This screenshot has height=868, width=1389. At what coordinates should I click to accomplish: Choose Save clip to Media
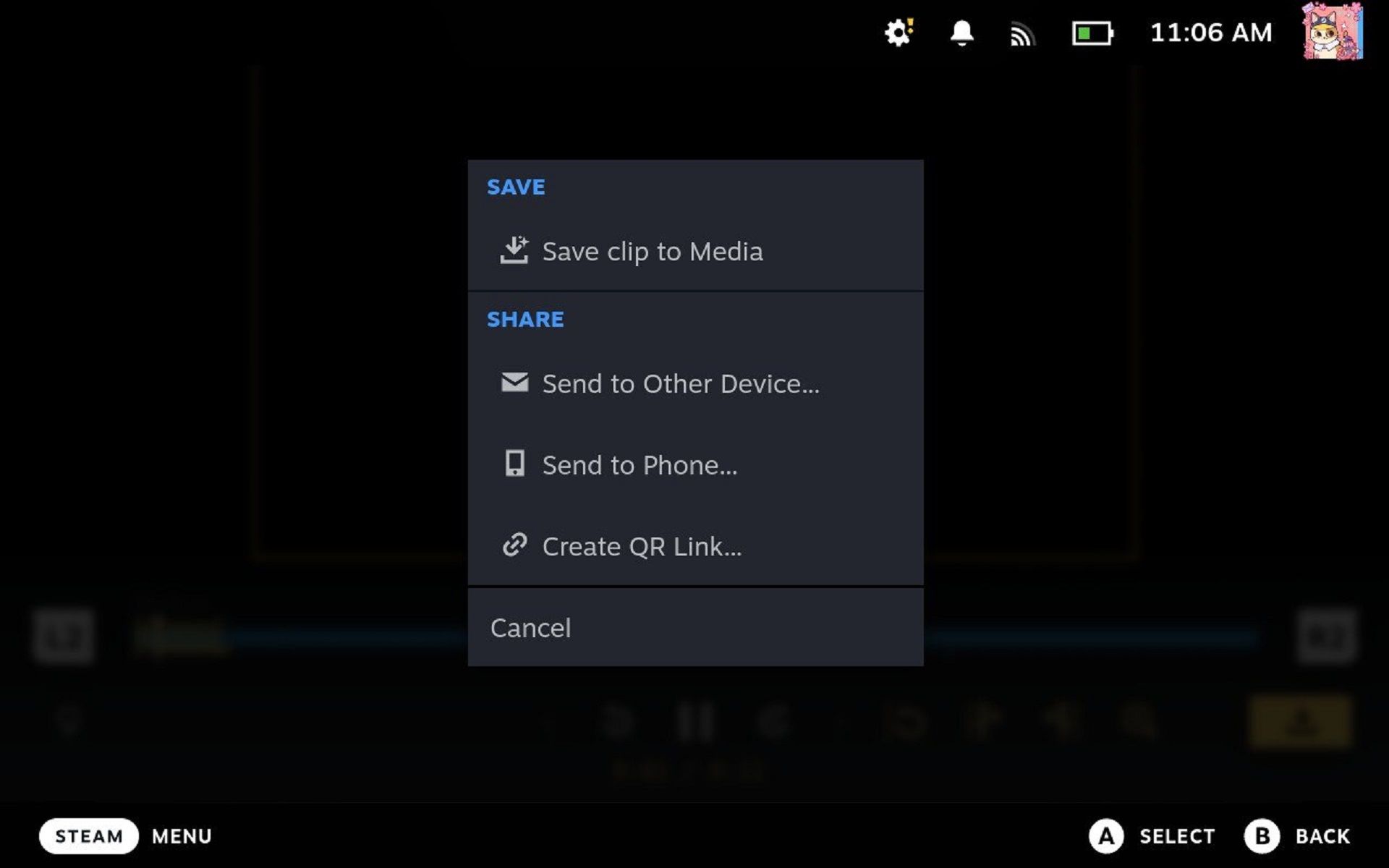tap(651, 251)
